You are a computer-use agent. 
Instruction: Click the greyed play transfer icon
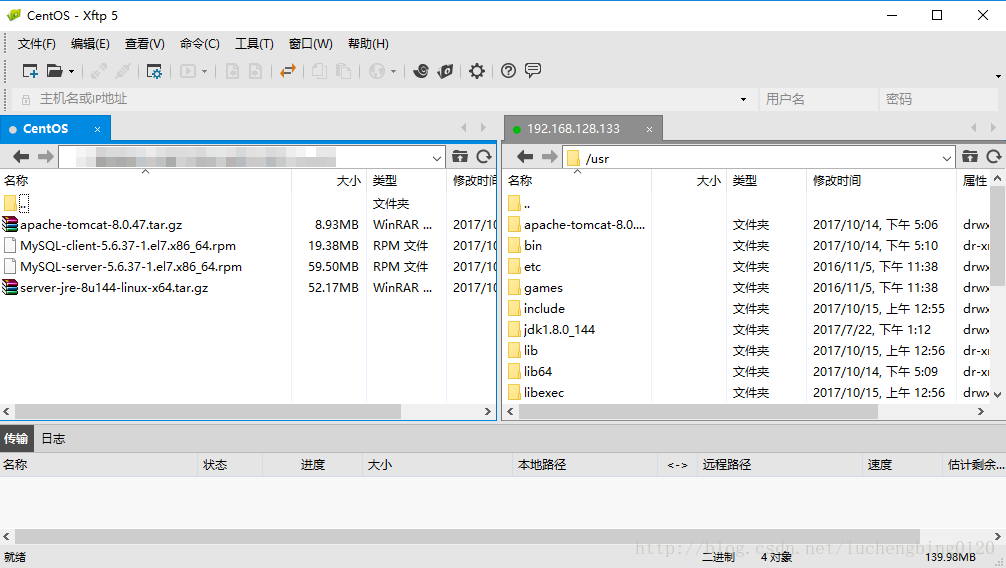188,71
